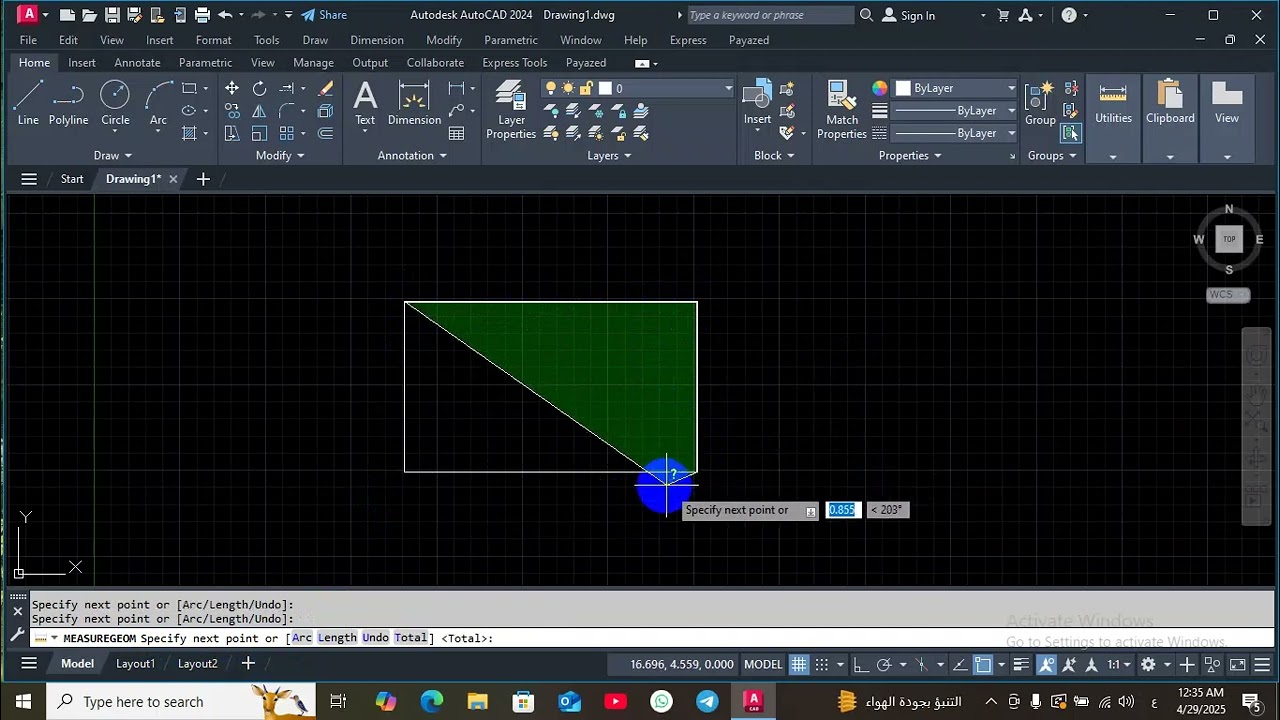Open the object color ByLayer dropdown
The image size is (1280, 720).
[x=956, y=88]
